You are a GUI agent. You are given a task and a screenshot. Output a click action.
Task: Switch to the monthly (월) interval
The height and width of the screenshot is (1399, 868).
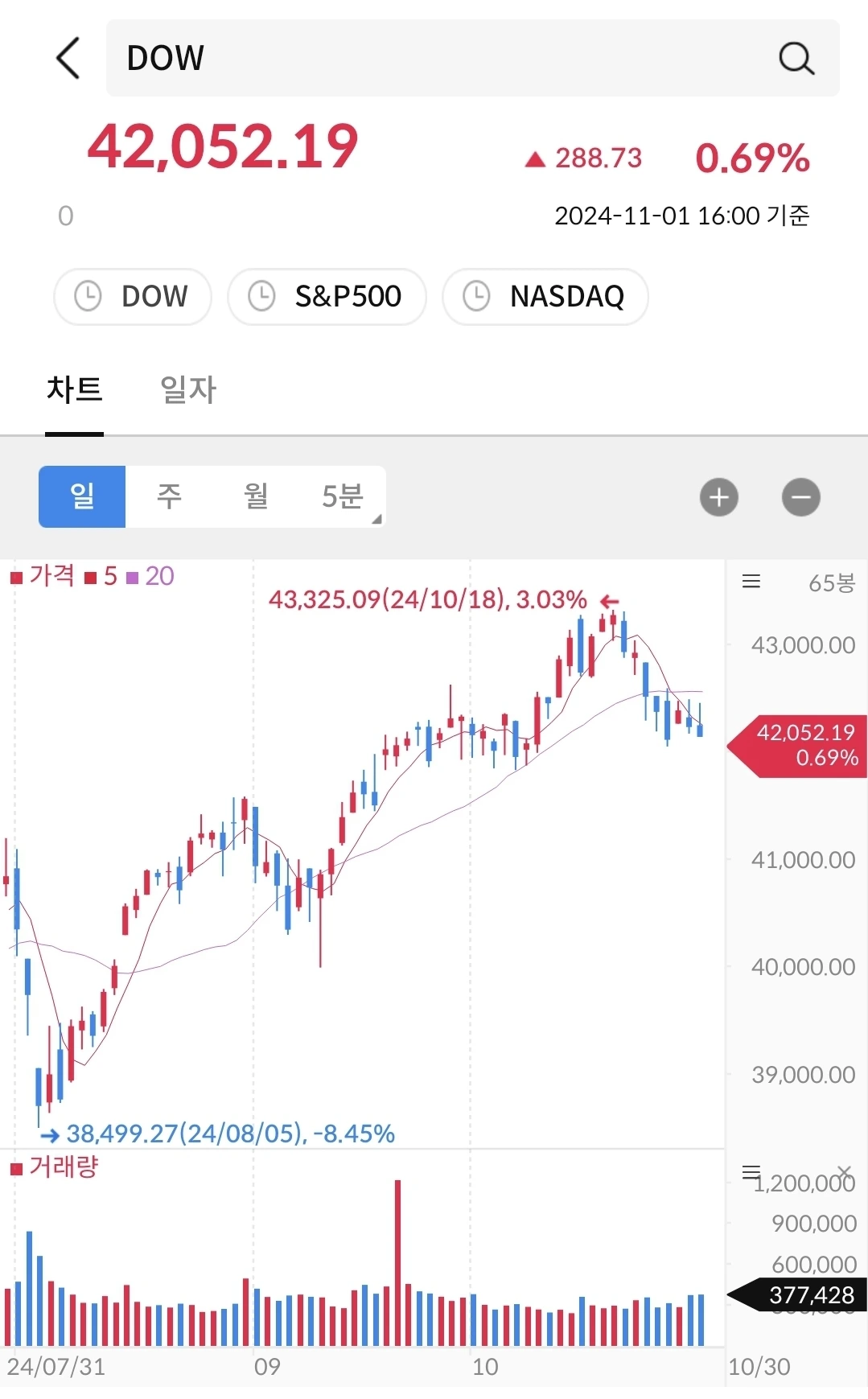point(256,496)
